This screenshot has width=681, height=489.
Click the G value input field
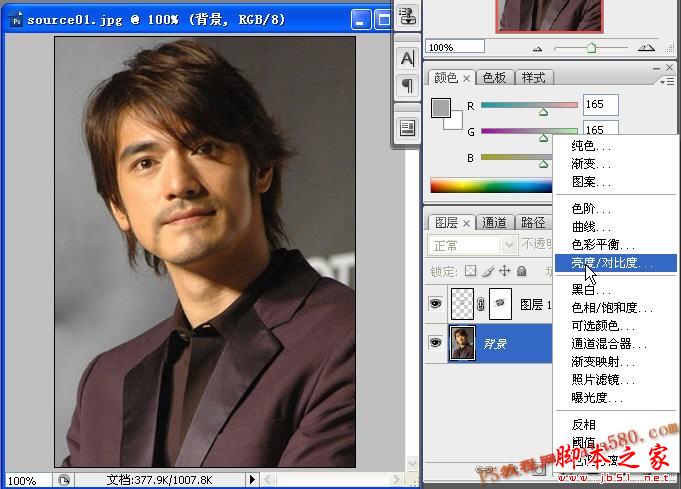pos(600,129)
